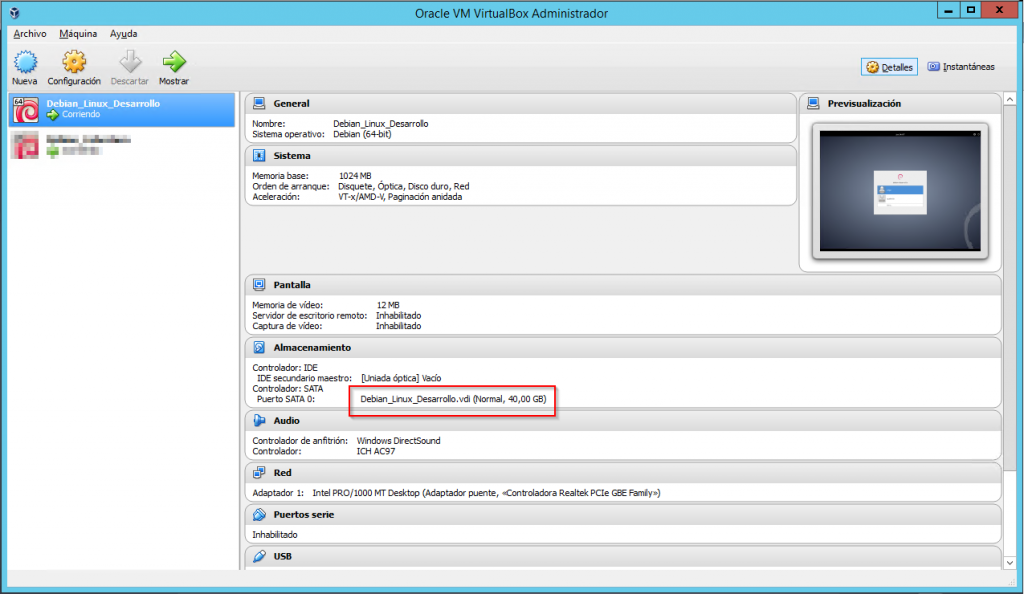Click the Audio speaker icon
1024x594 pixels.
pyautogui.click(x=259, y=420)
